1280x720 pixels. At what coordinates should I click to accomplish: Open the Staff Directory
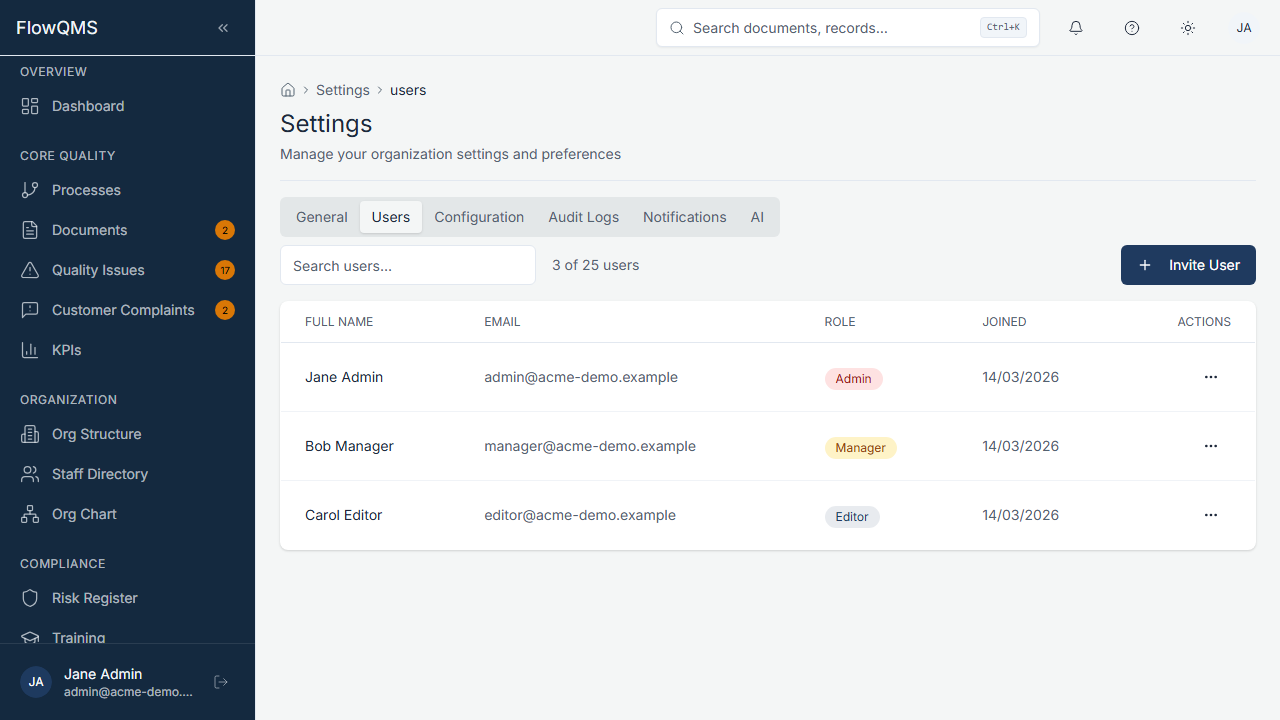pyautogui.click(x=100, y=474)
